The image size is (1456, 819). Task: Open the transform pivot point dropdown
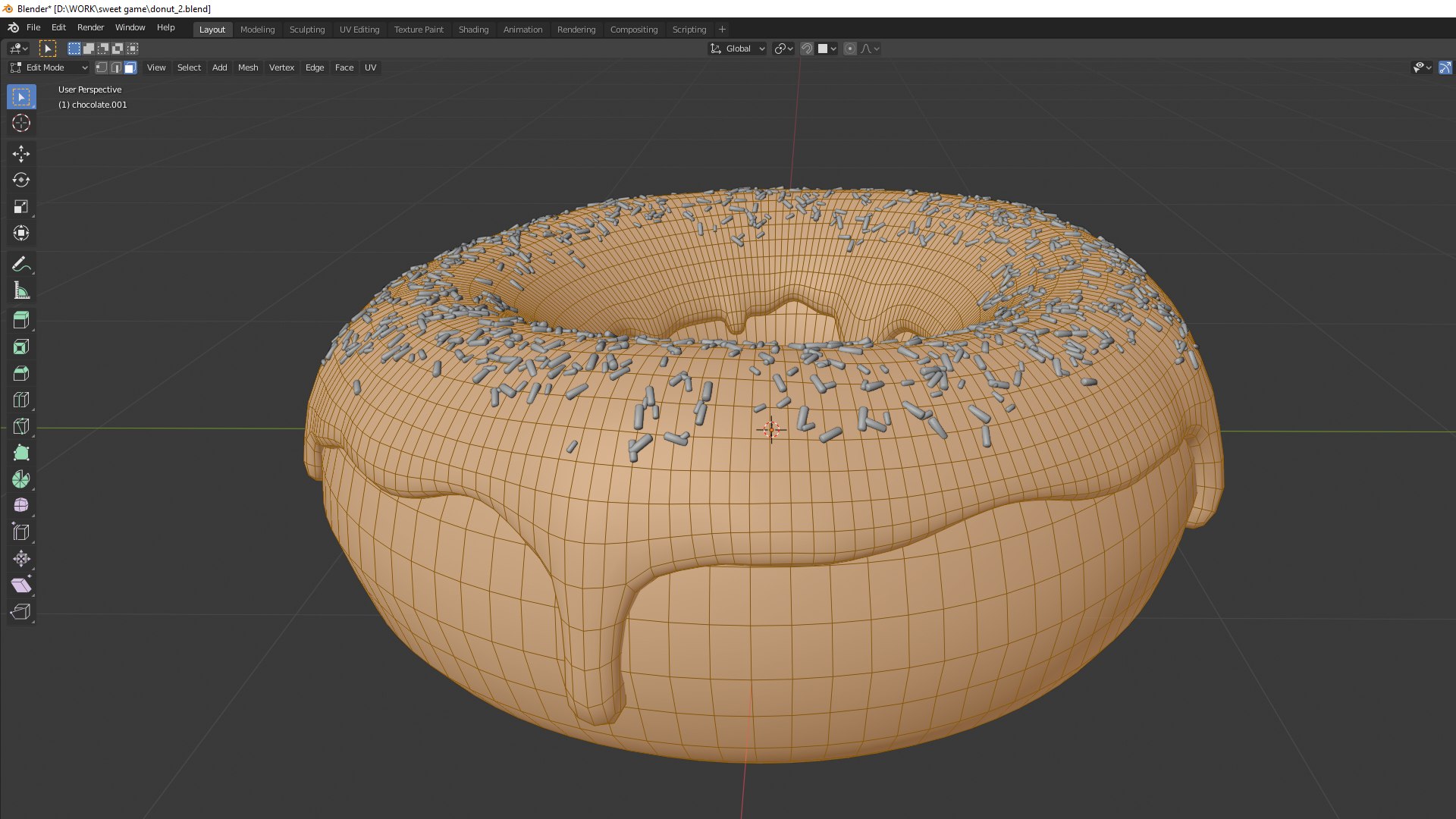tap(783, 49)
